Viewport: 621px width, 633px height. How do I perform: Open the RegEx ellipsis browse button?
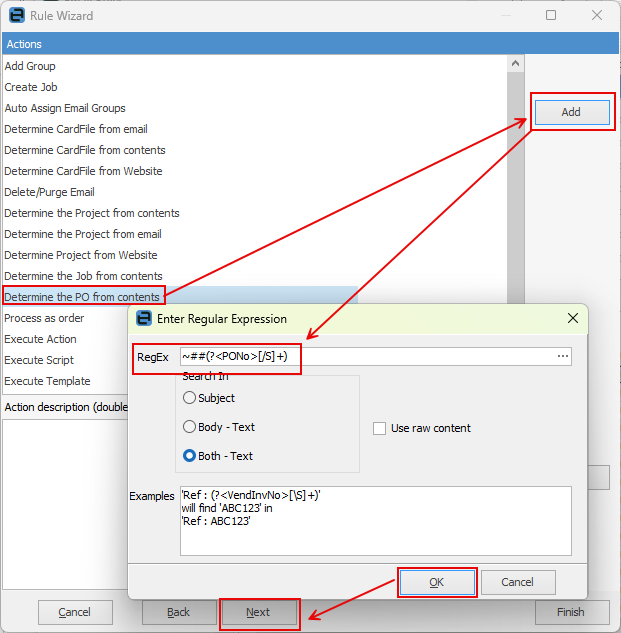point(563,356)
